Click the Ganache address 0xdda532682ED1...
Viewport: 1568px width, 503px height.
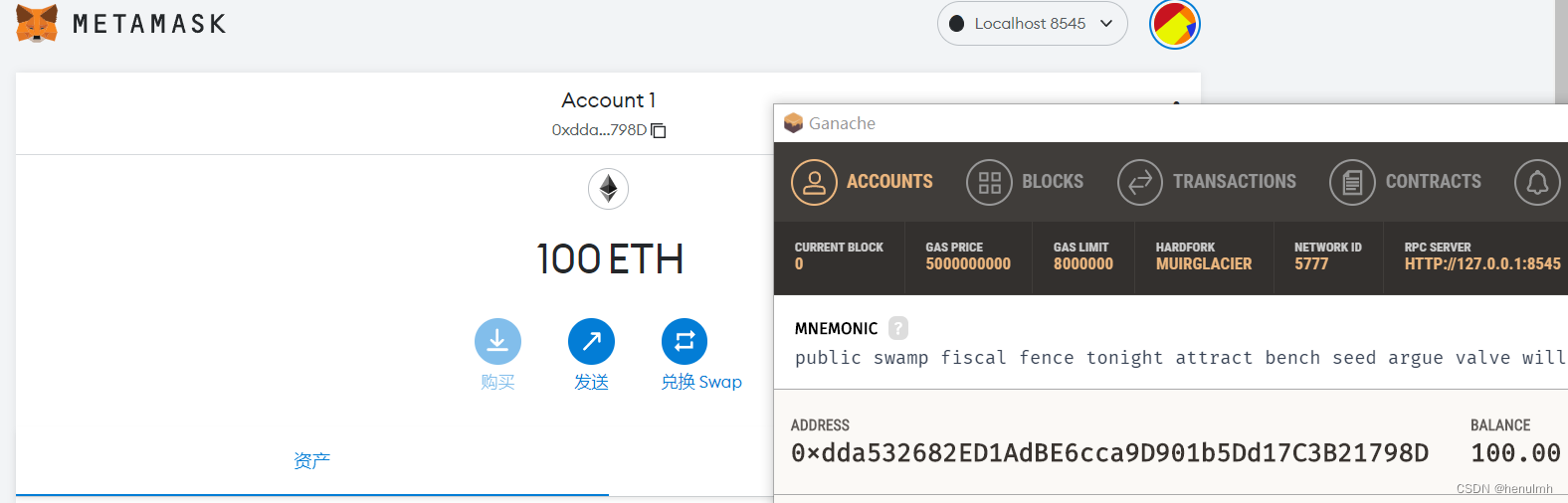1109,453
